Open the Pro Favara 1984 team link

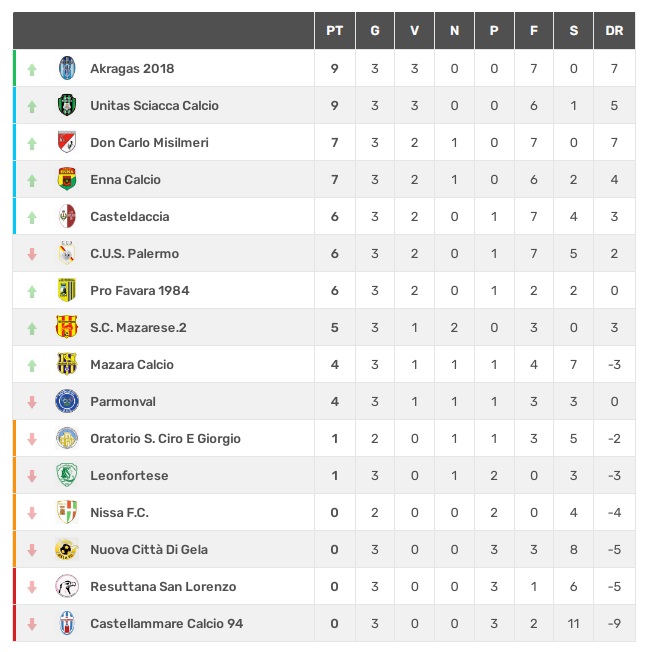click(x=140, y=290)
